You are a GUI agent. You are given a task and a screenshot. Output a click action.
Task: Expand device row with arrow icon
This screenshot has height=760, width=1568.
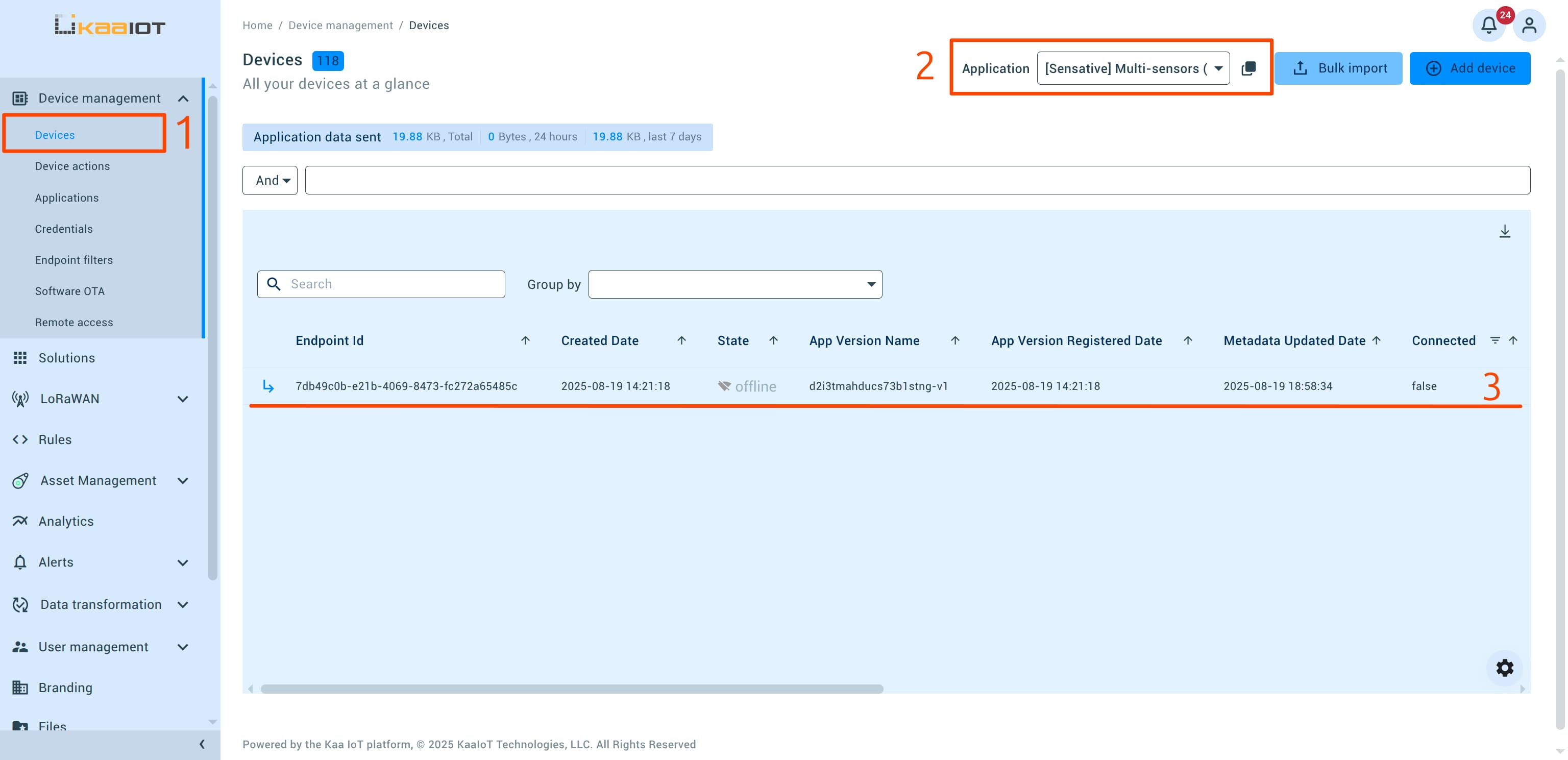pyautogui.click(x=268, y=386)
